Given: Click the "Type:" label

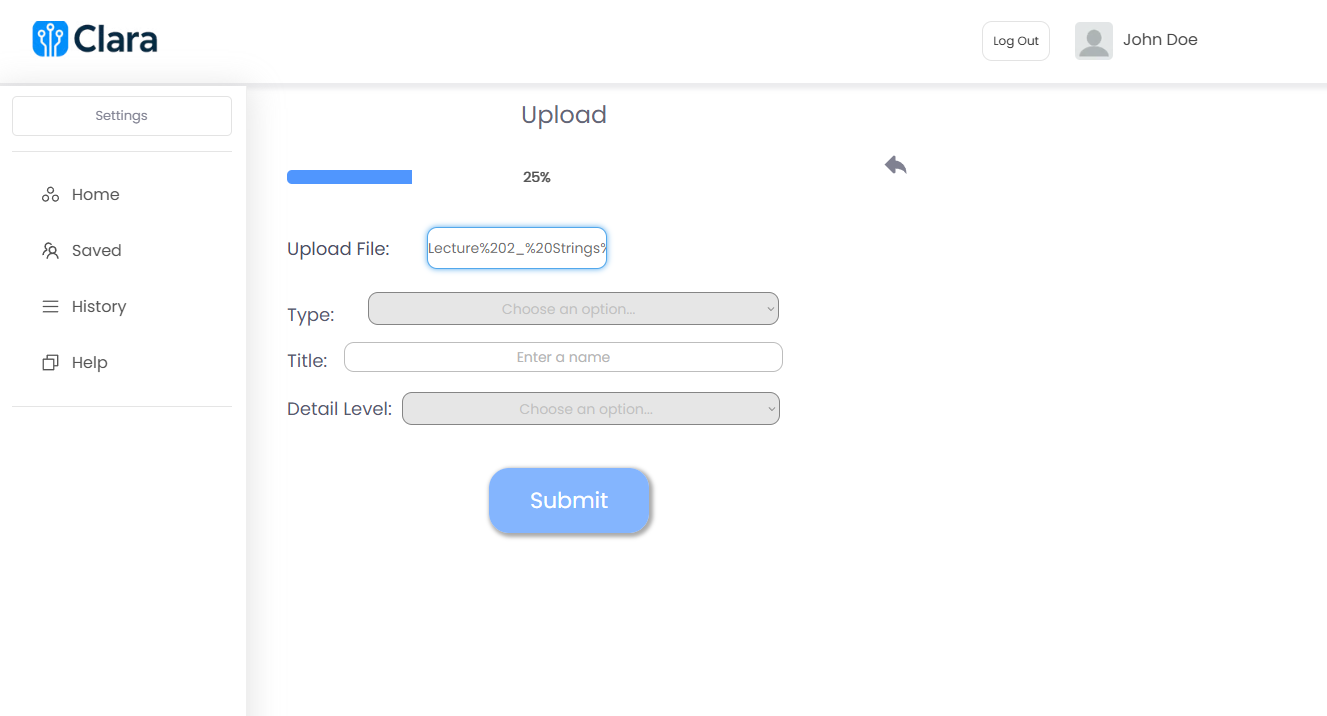Looking at the screenshot, I should tap(311, 315).
